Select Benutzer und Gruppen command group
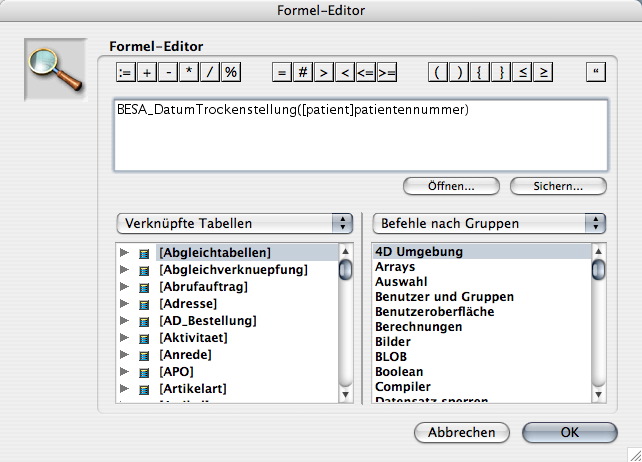 click(444, 297)
